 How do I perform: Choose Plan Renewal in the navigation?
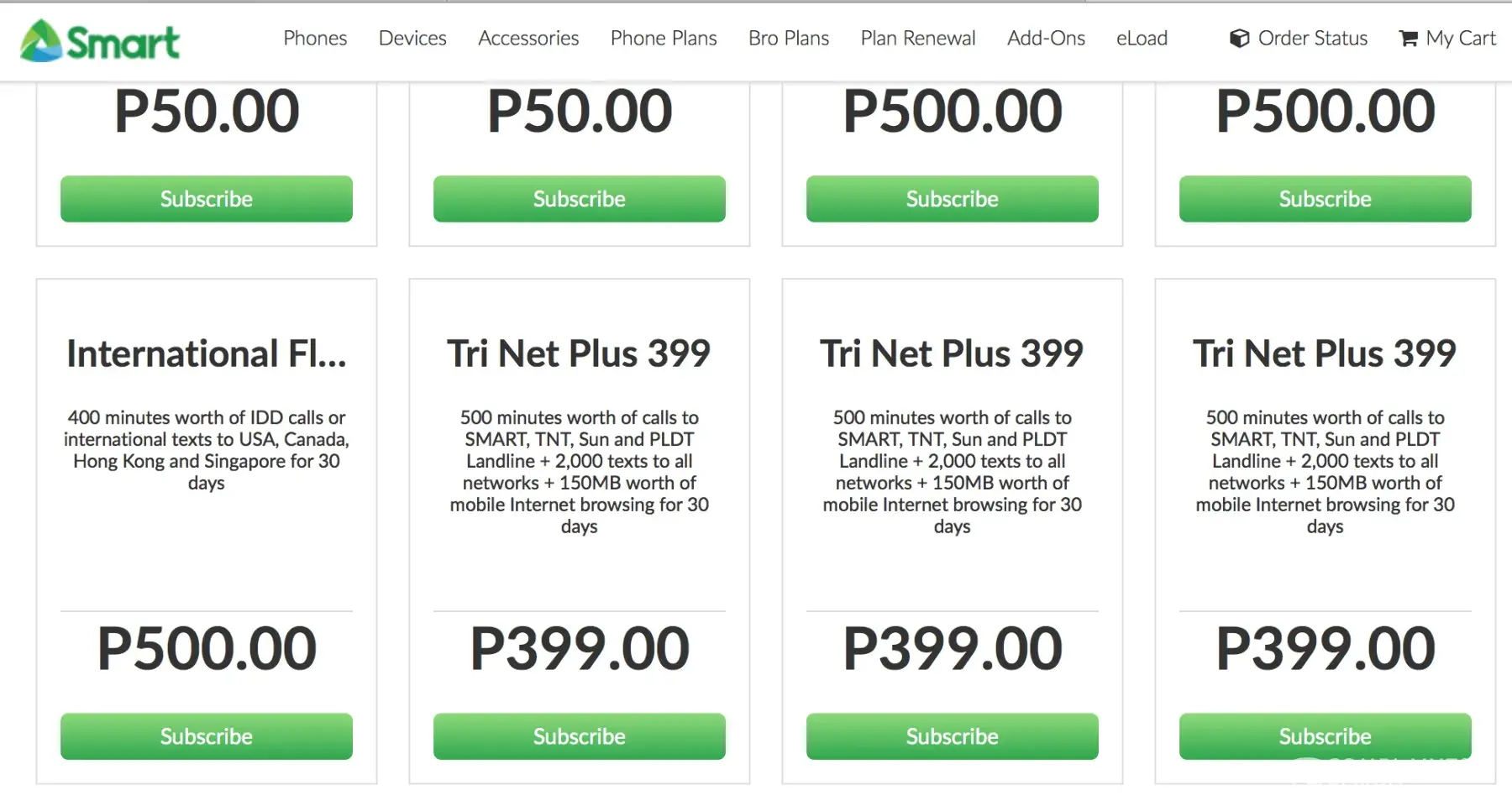918,39
